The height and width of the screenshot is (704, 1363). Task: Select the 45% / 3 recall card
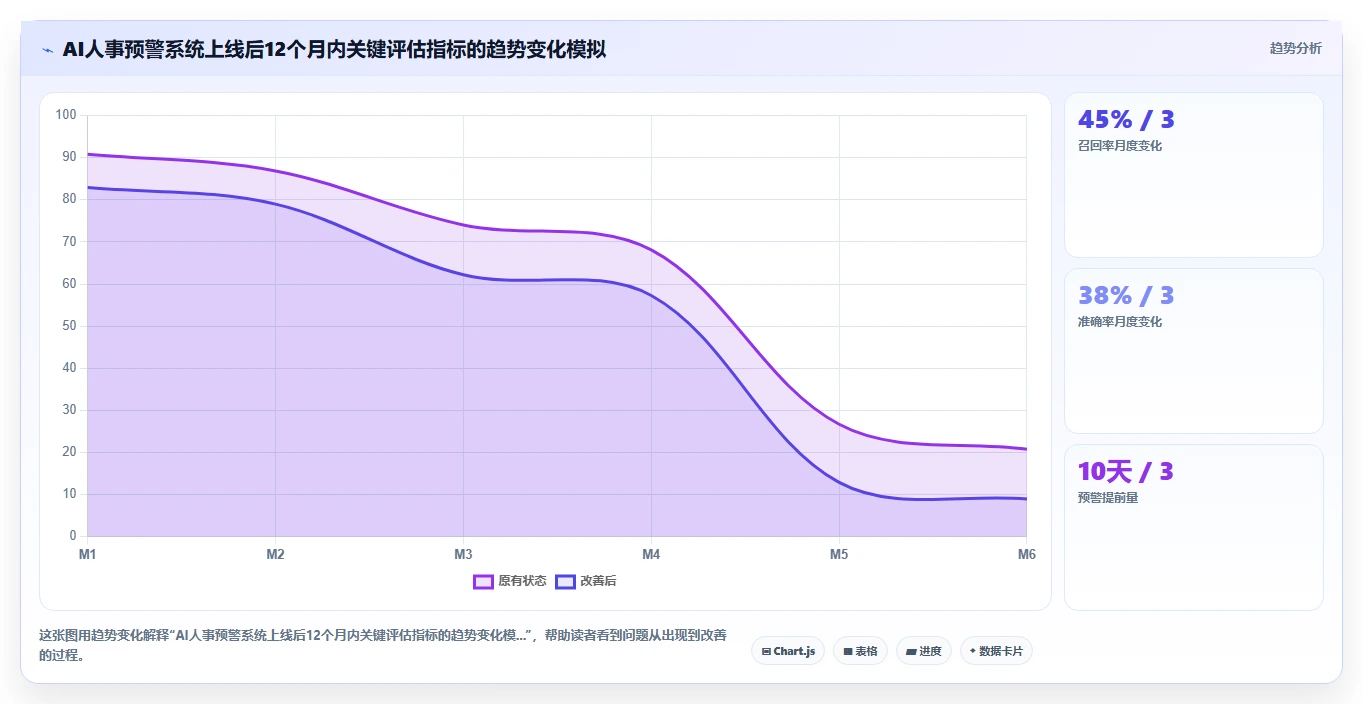click(1194, 175)
